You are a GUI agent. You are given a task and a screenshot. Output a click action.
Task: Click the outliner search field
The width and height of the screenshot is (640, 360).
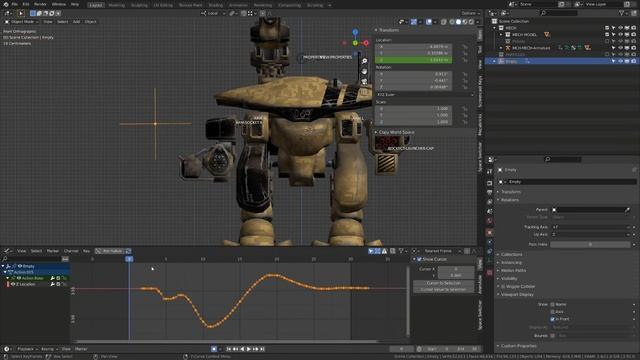[559, 13]
